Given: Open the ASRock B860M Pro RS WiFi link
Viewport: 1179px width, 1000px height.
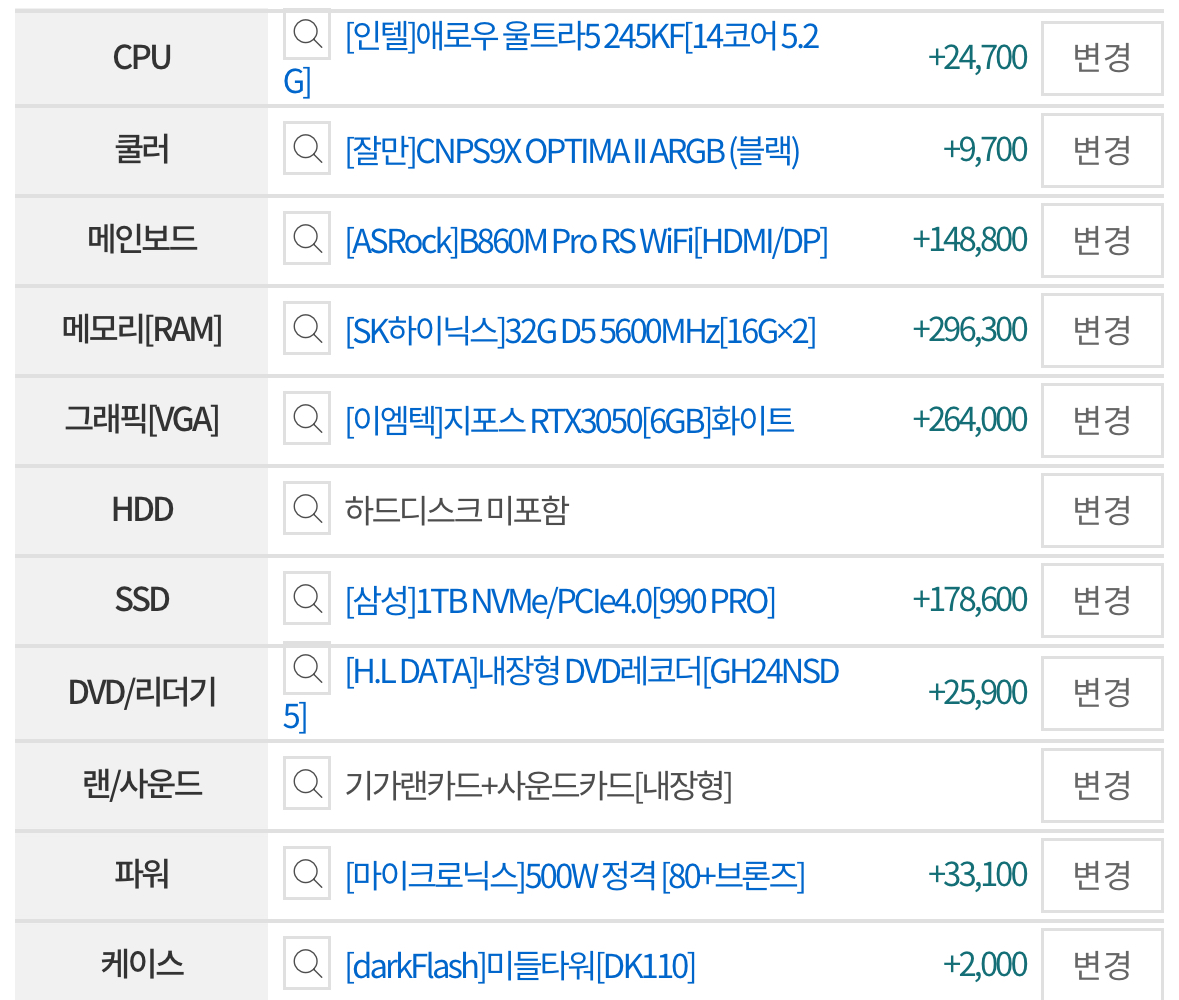Looking at the screenshot, I should (x=586, y=241).
